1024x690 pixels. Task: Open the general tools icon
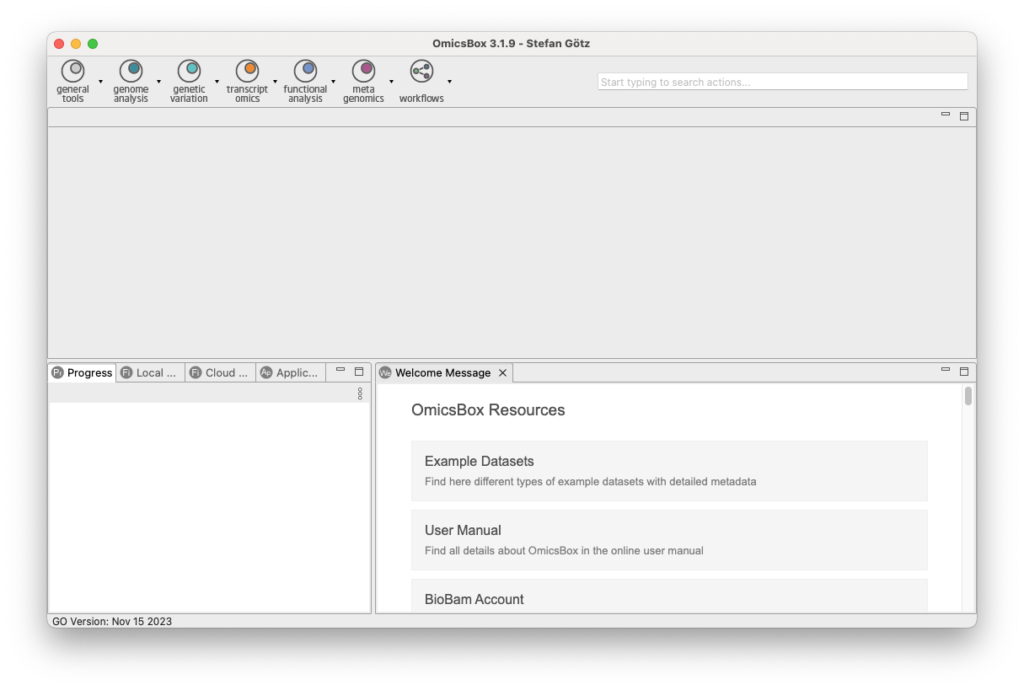pyautogui.click(x=72, y=71)
